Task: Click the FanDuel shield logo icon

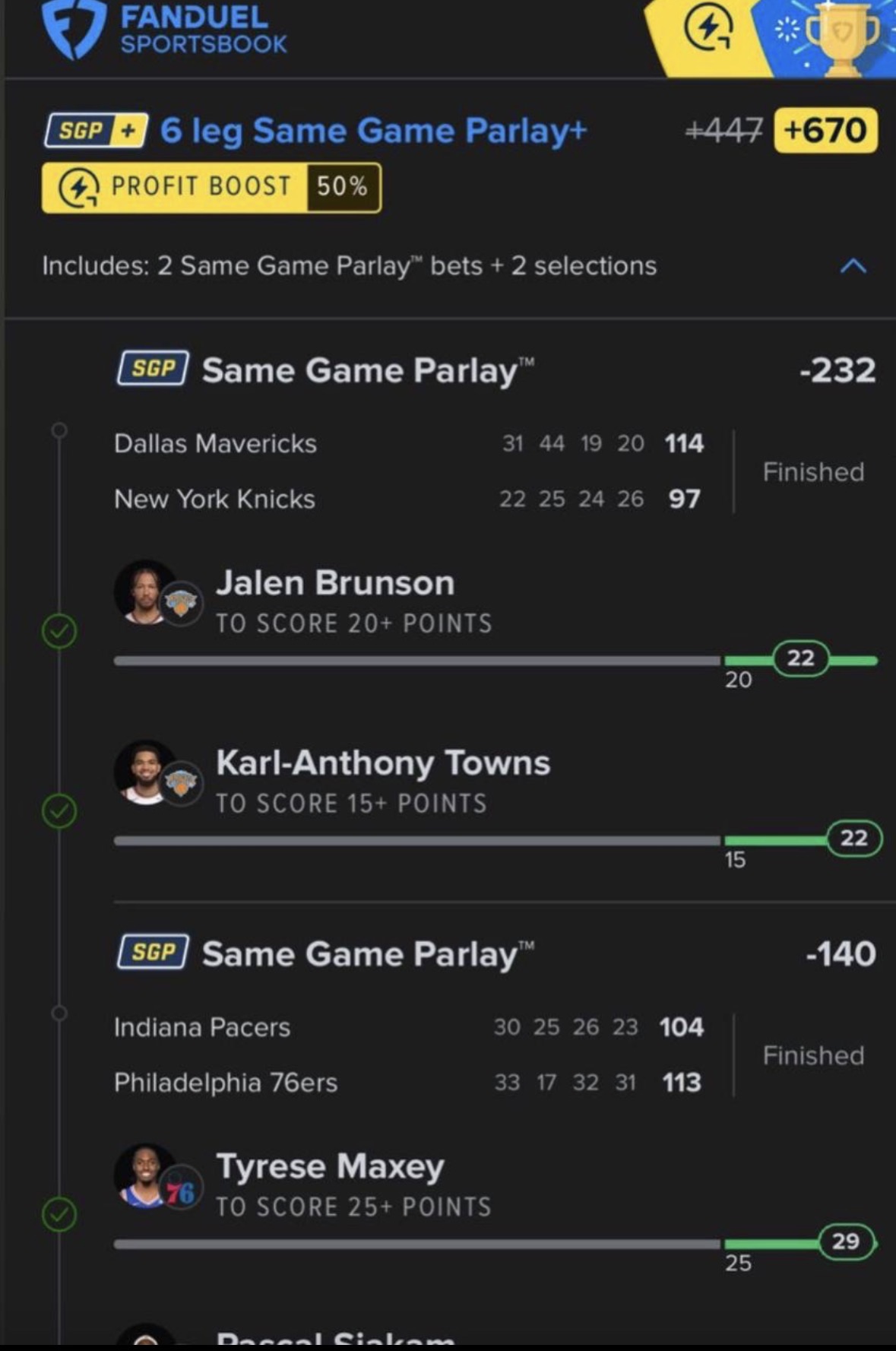Action: tap(74, 29)
